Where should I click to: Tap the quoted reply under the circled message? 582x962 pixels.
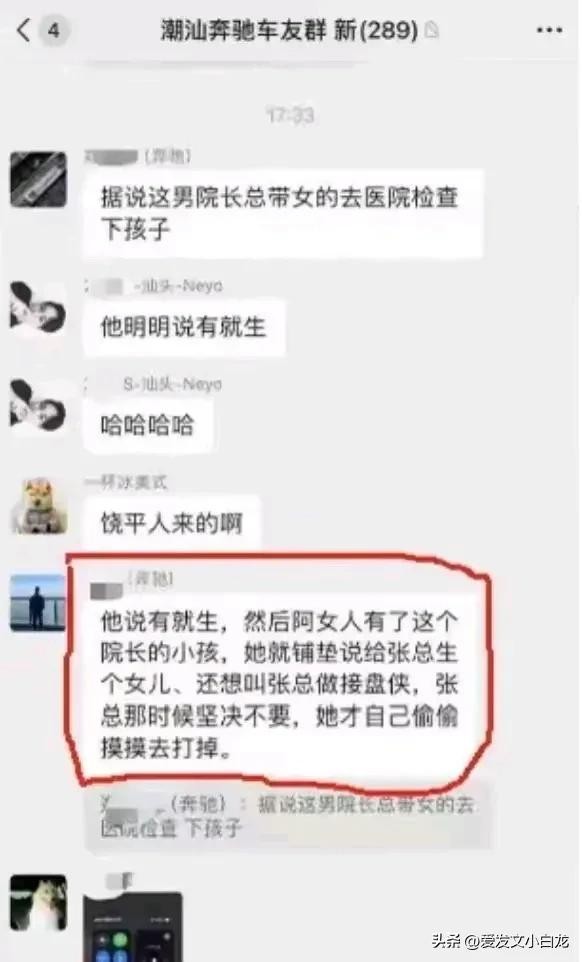click(x=288, y=817)
